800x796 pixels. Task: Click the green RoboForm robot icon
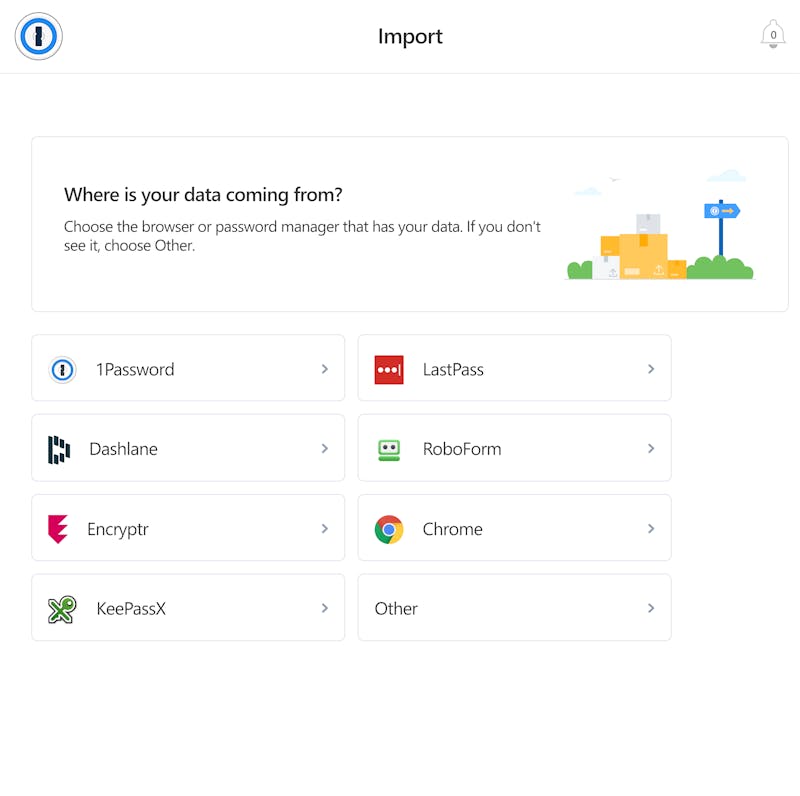click(x=389, y=450)
